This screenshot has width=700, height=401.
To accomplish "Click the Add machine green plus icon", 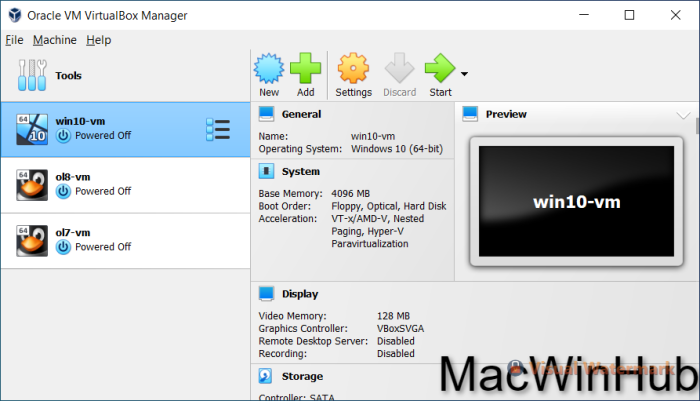I will coord(305,68).
